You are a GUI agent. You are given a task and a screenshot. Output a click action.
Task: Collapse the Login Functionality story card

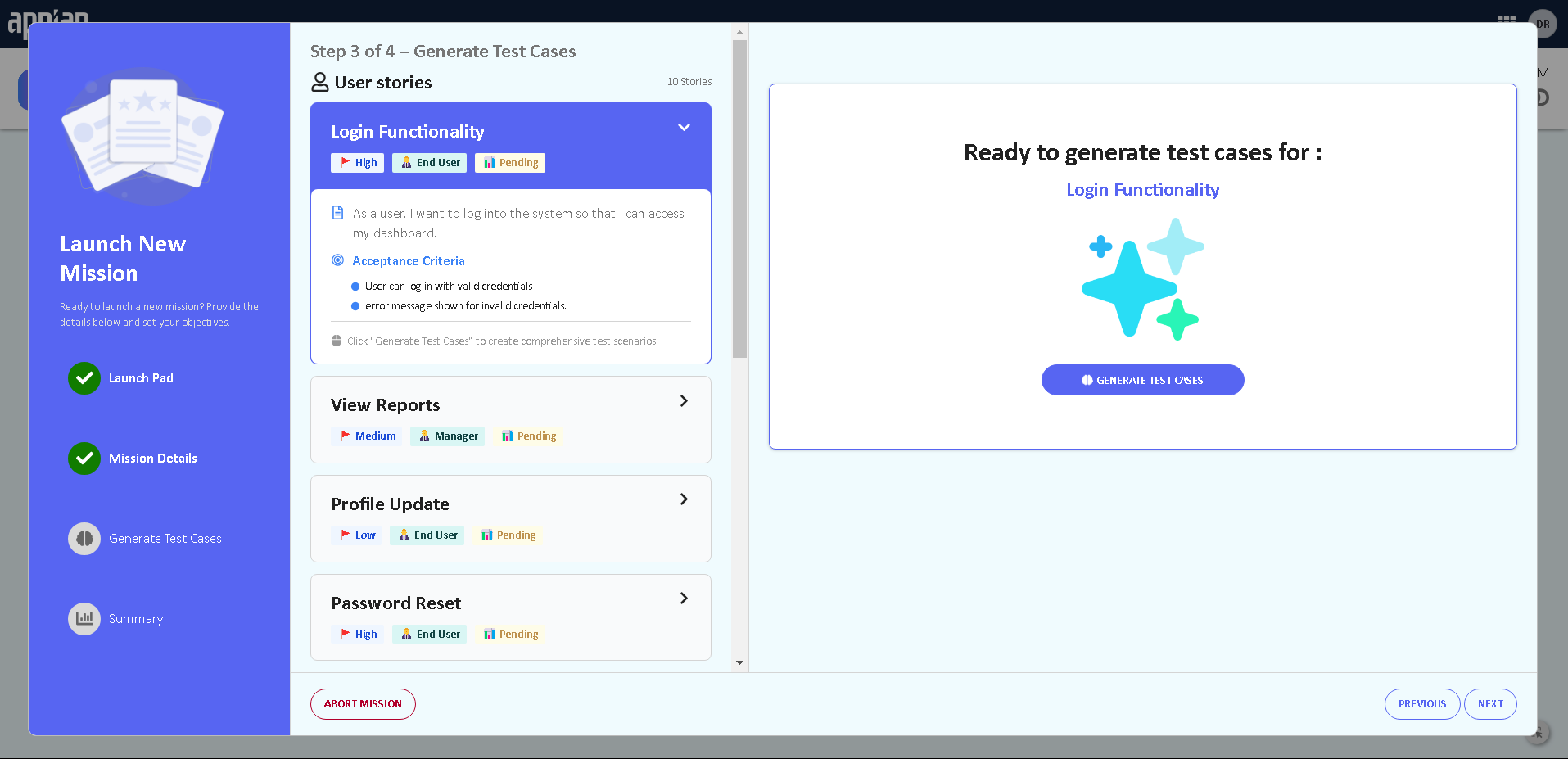(x=684, y=128)
